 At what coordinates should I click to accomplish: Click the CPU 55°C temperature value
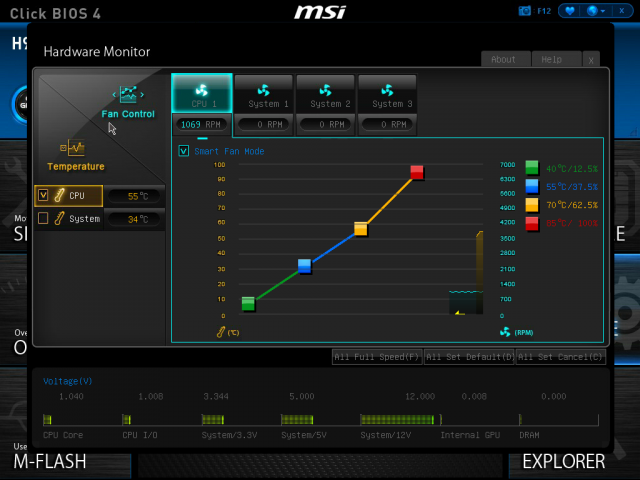click(135, 196)
